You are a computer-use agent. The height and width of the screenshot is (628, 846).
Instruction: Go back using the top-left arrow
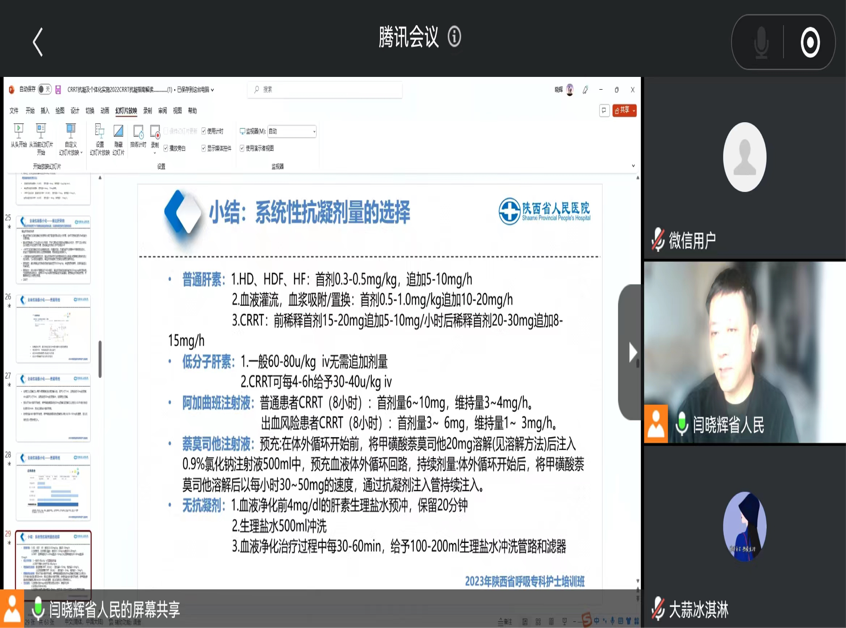(x=38, y=41)
